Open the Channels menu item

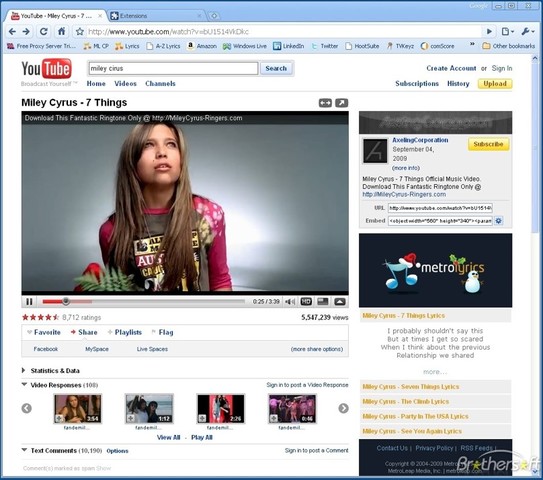coord(160,83)
